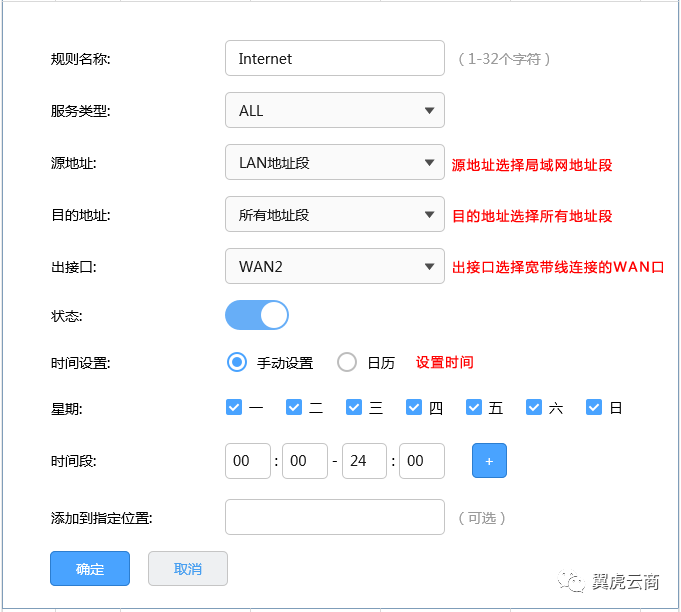
Task: Click the 目的地址 label text
Action: point(80,215)
